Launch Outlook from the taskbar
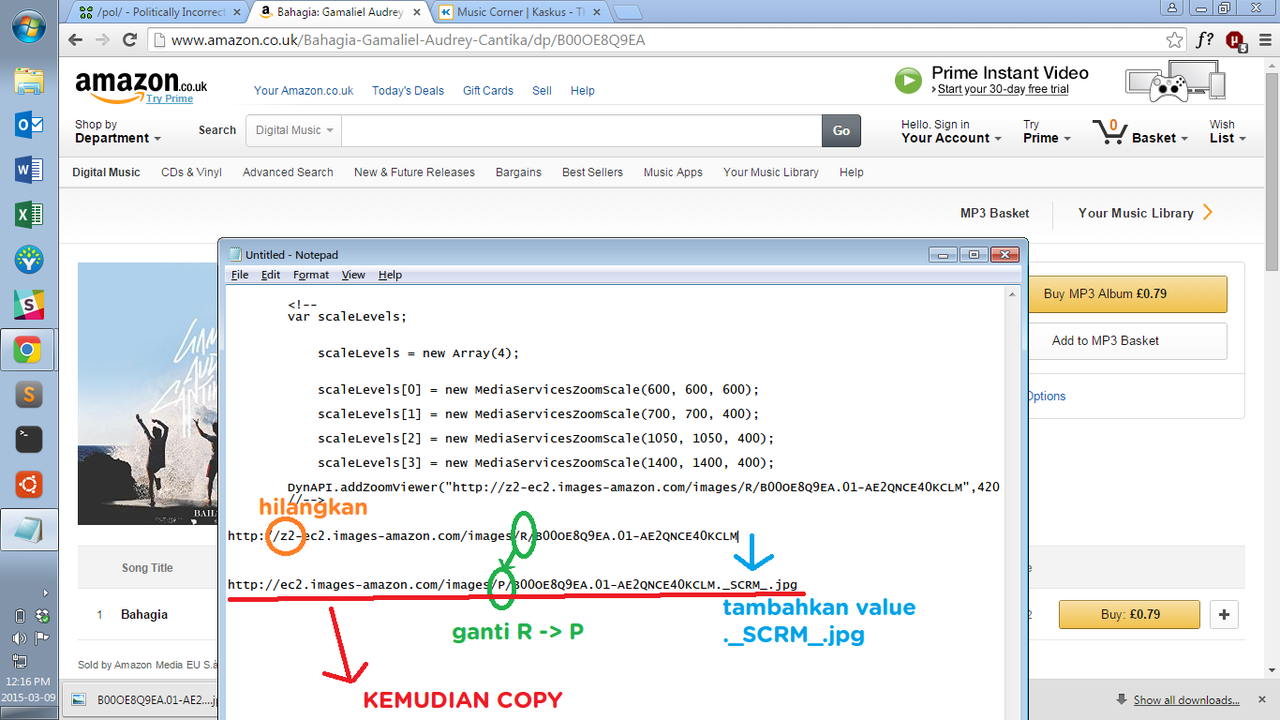1280x720 pixels. click(28, 126)
